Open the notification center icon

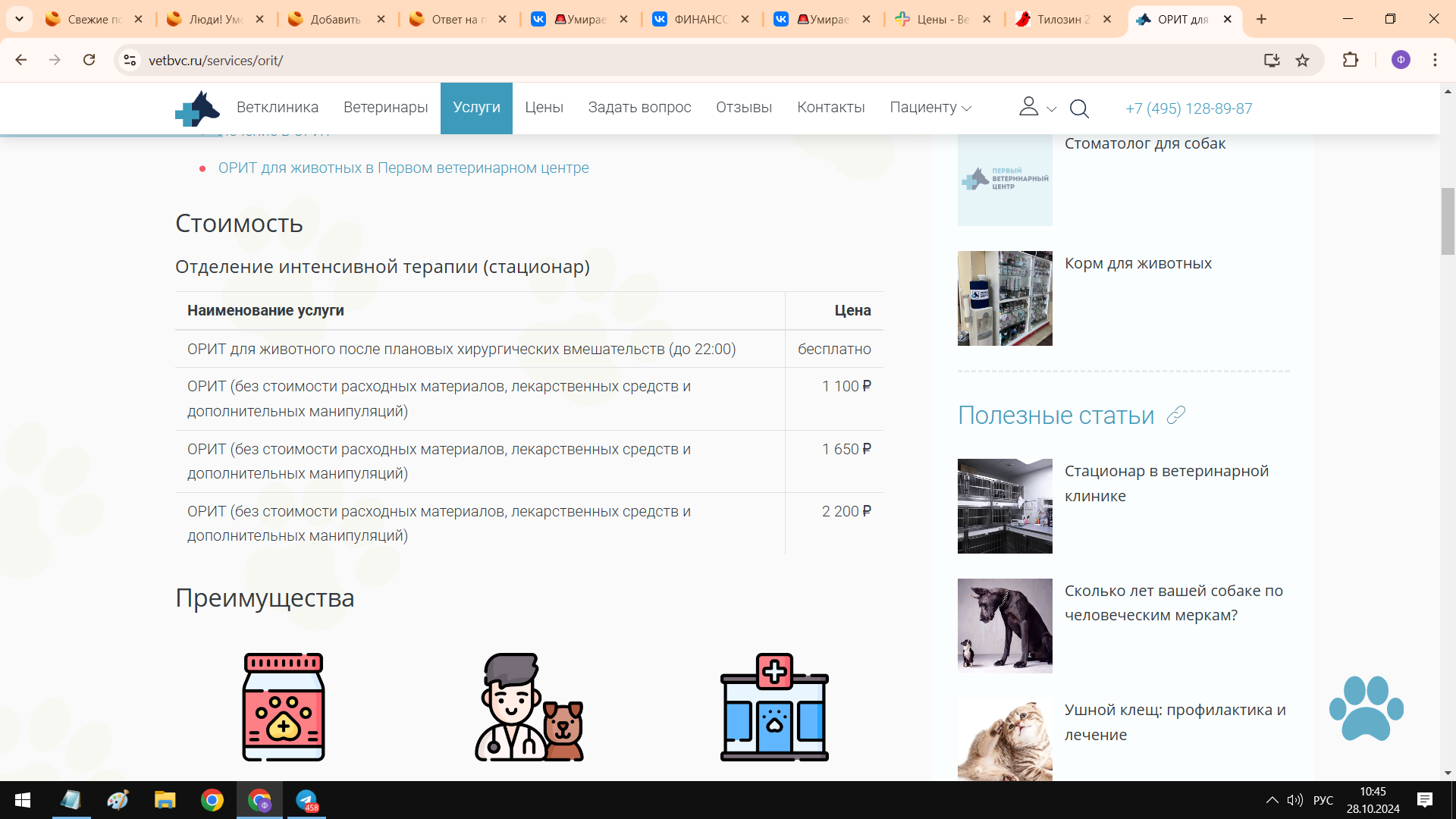point(1424,800)
